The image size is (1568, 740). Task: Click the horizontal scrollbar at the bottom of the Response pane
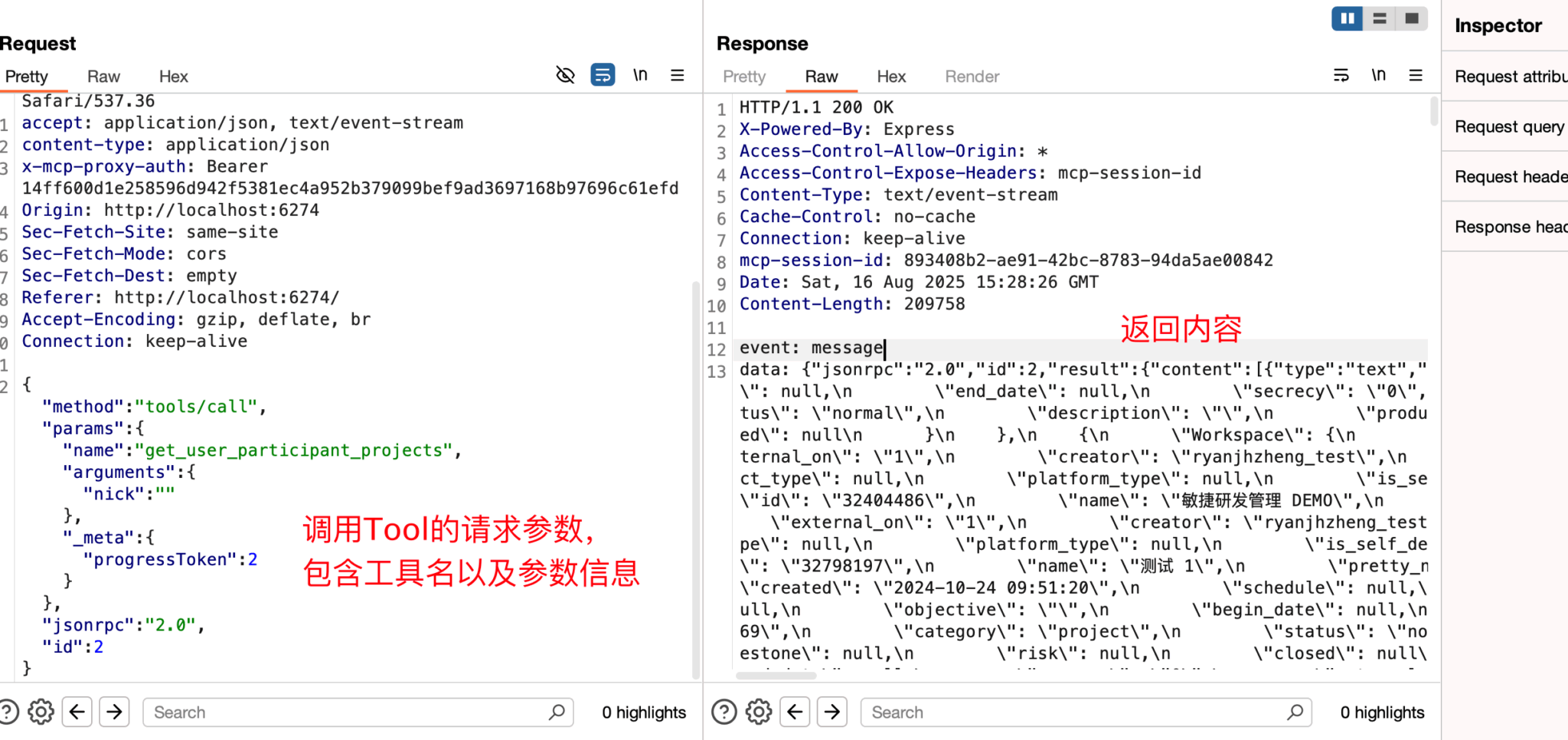776,675
